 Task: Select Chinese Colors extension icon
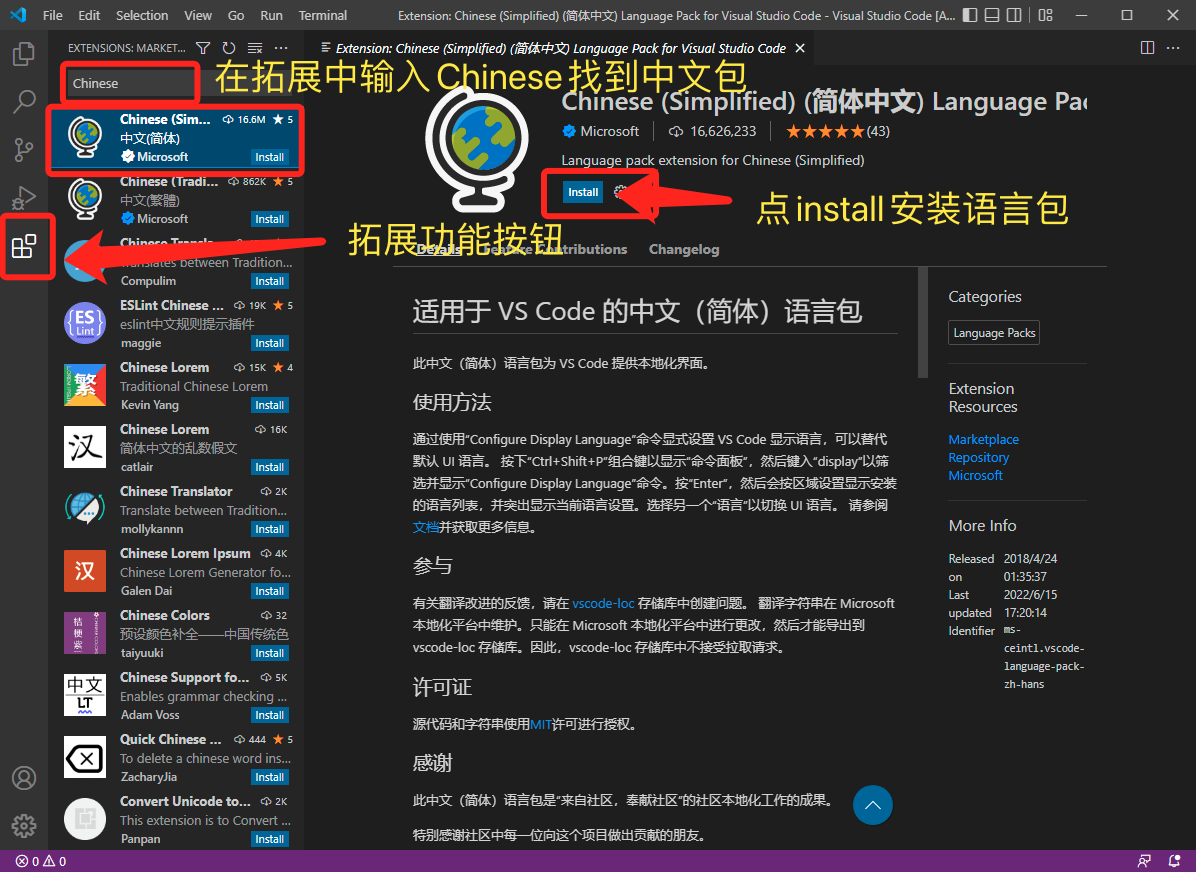(85, 633)
